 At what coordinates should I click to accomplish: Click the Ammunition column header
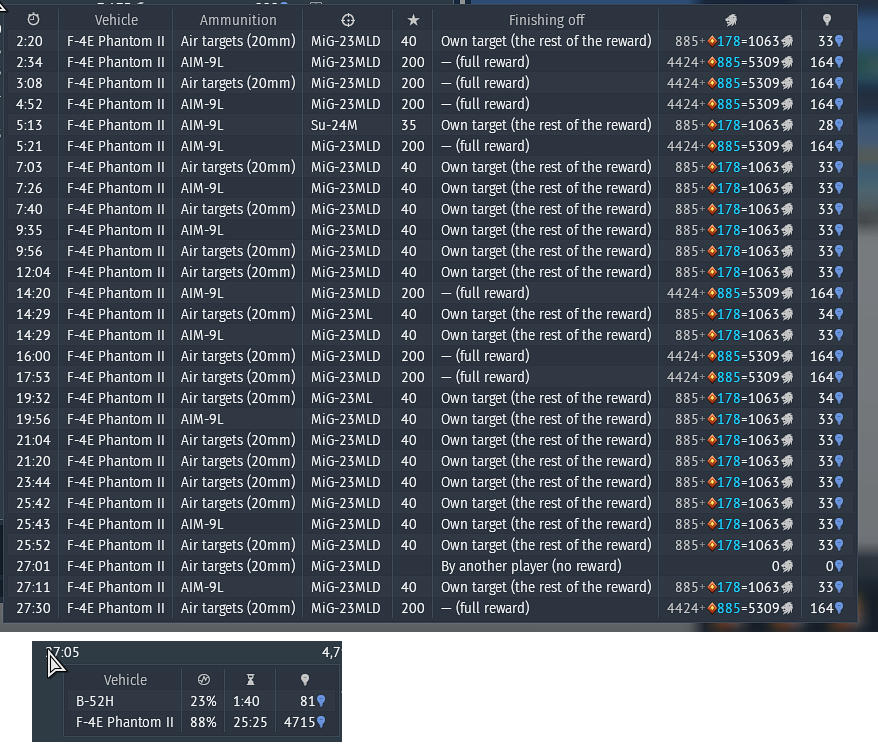(x=238, y=20)
